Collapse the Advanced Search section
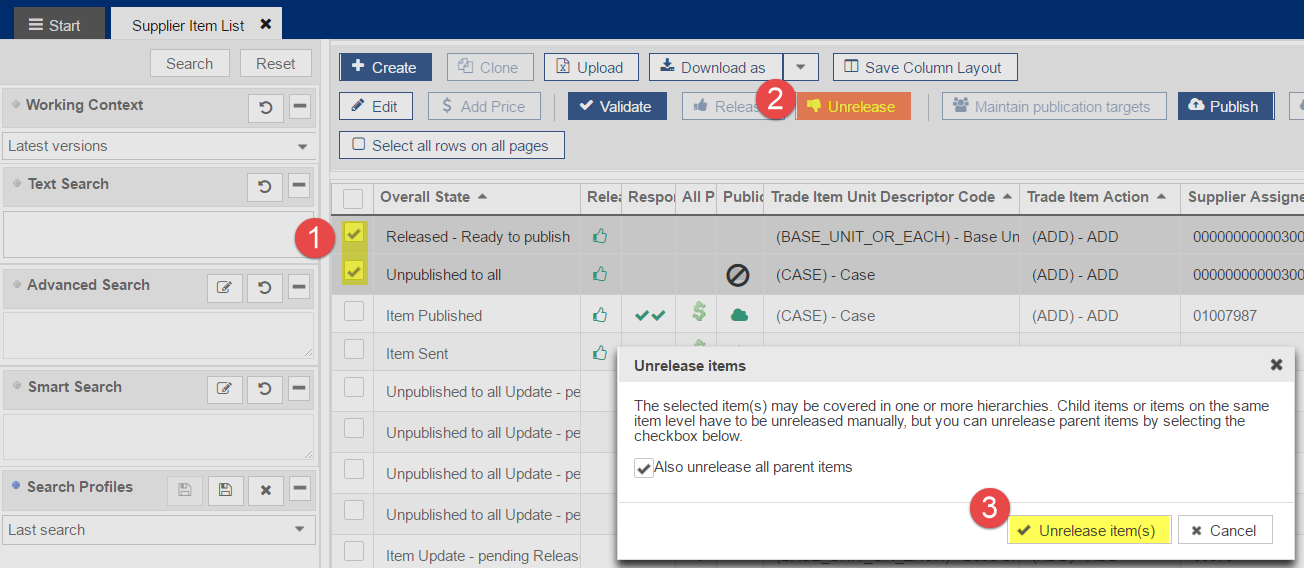The image size is (1304, 568). point(299,288)
